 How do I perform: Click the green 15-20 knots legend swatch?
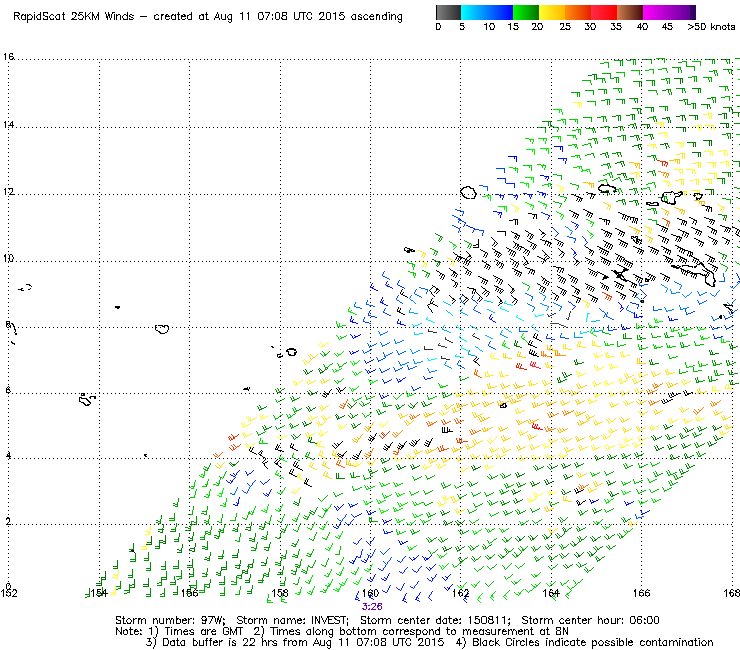tap(526, 12)
